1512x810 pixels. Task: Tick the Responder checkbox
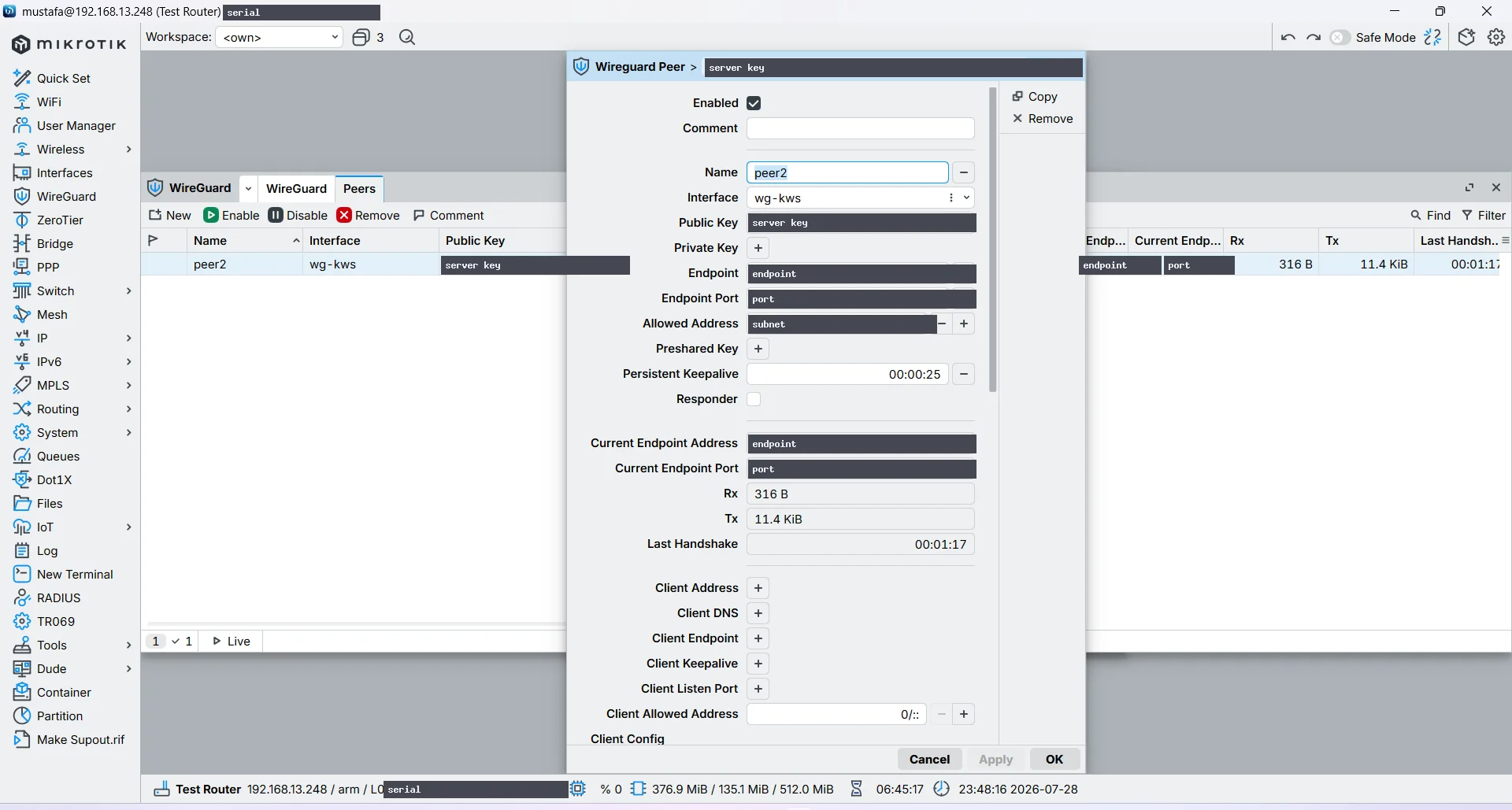(x=754, y=399)
